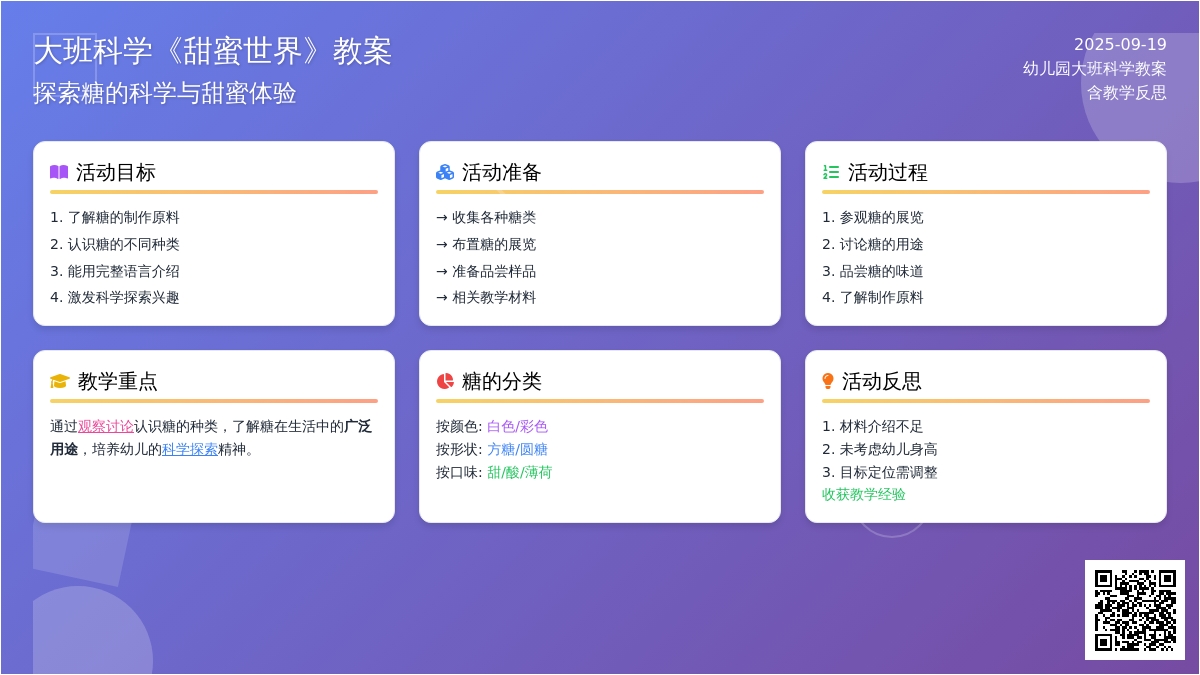Click the 白色/彩色 purple text
This screenshot has width=1200, height=675.
click(x=517, y=426)
